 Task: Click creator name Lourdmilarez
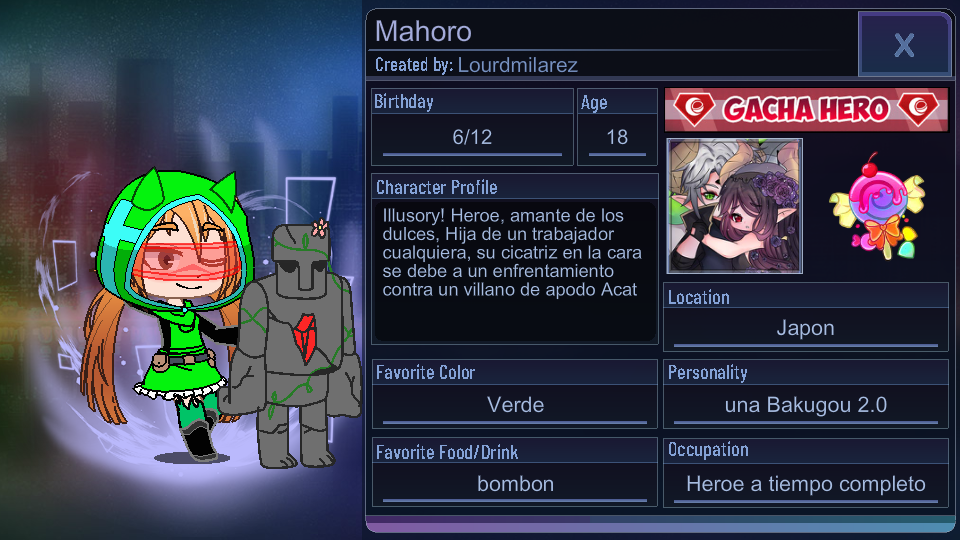click(517, 65)
